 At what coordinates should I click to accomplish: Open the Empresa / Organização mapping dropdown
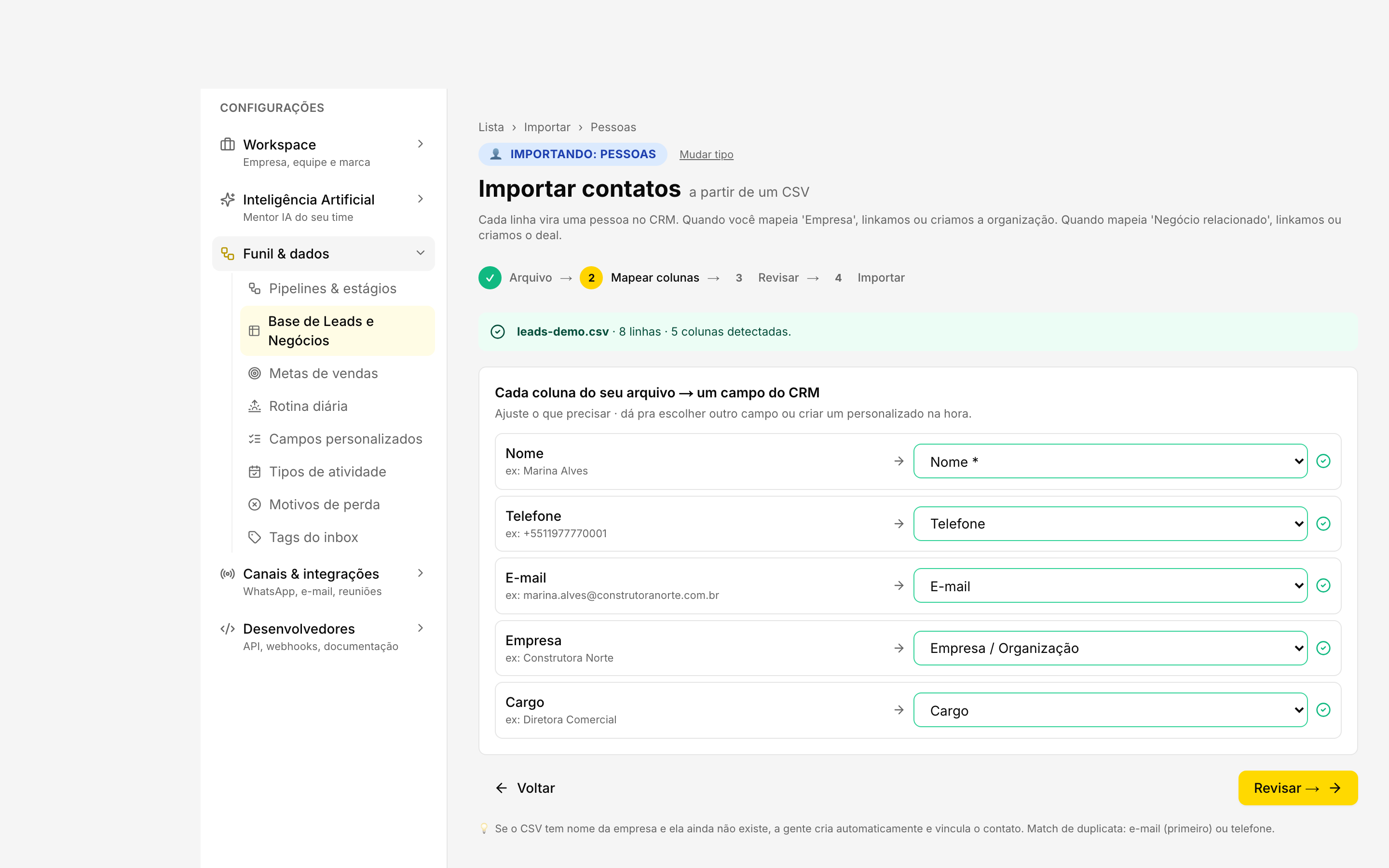click(1110, 648)
